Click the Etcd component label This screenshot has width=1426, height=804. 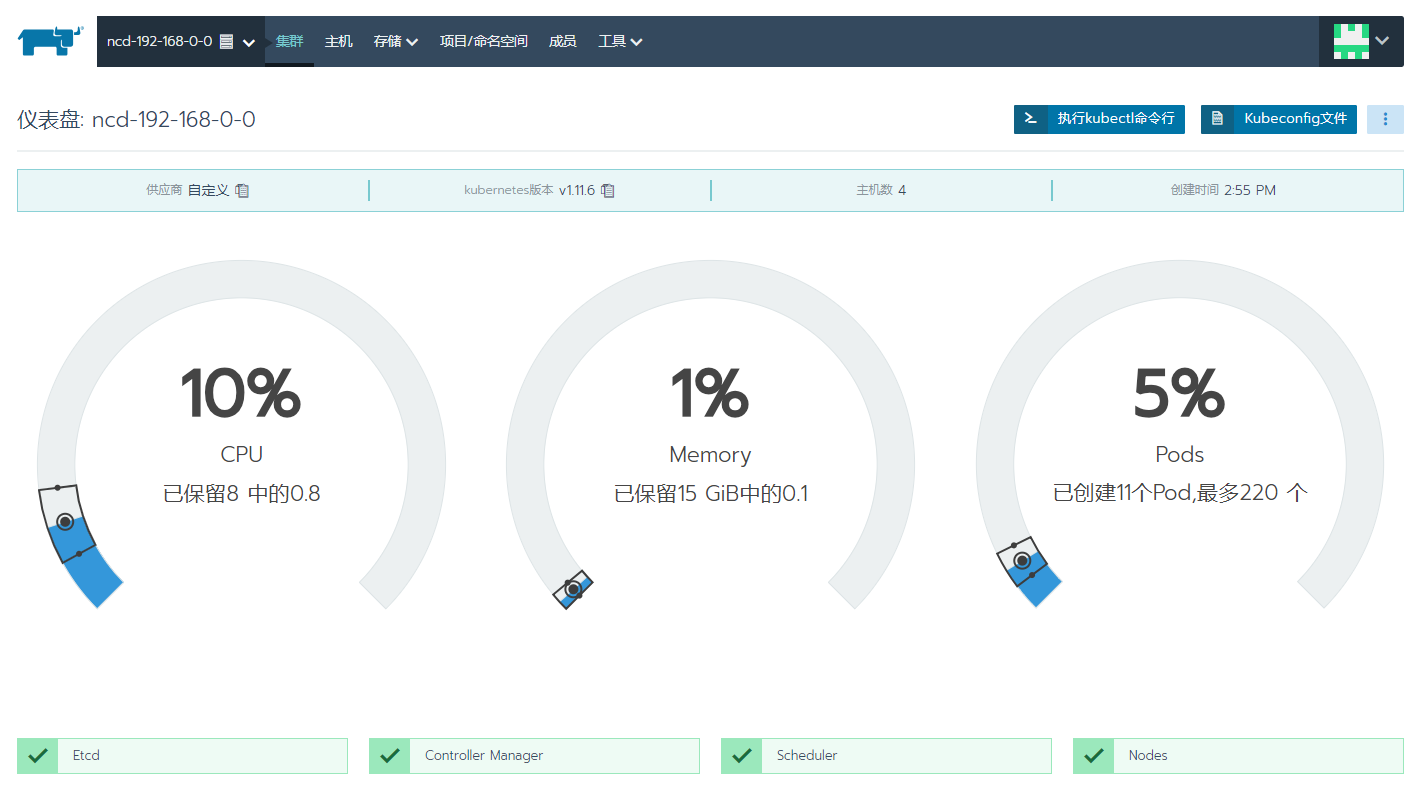pos(86,756)
